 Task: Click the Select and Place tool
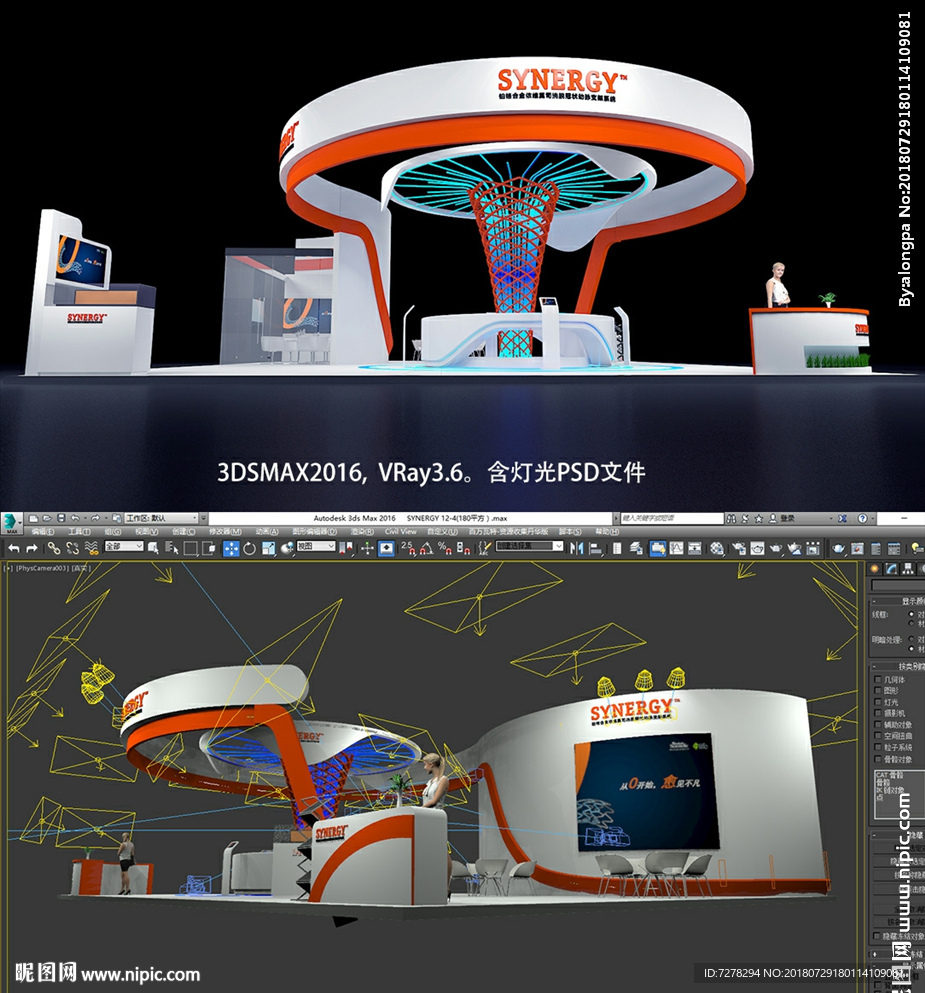[x=287, y=548]
